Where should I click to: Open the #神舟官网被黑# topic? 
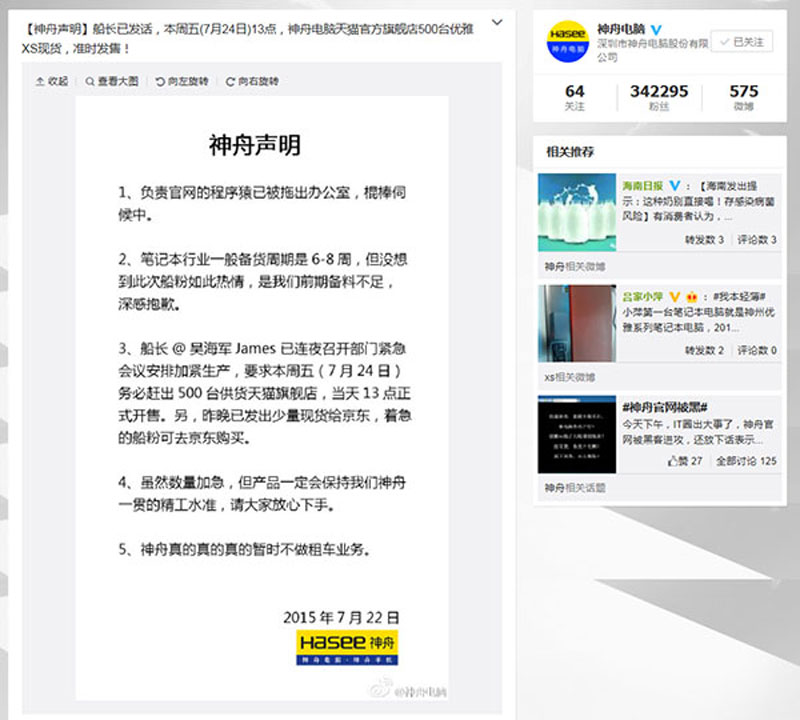tap(664, 407)
